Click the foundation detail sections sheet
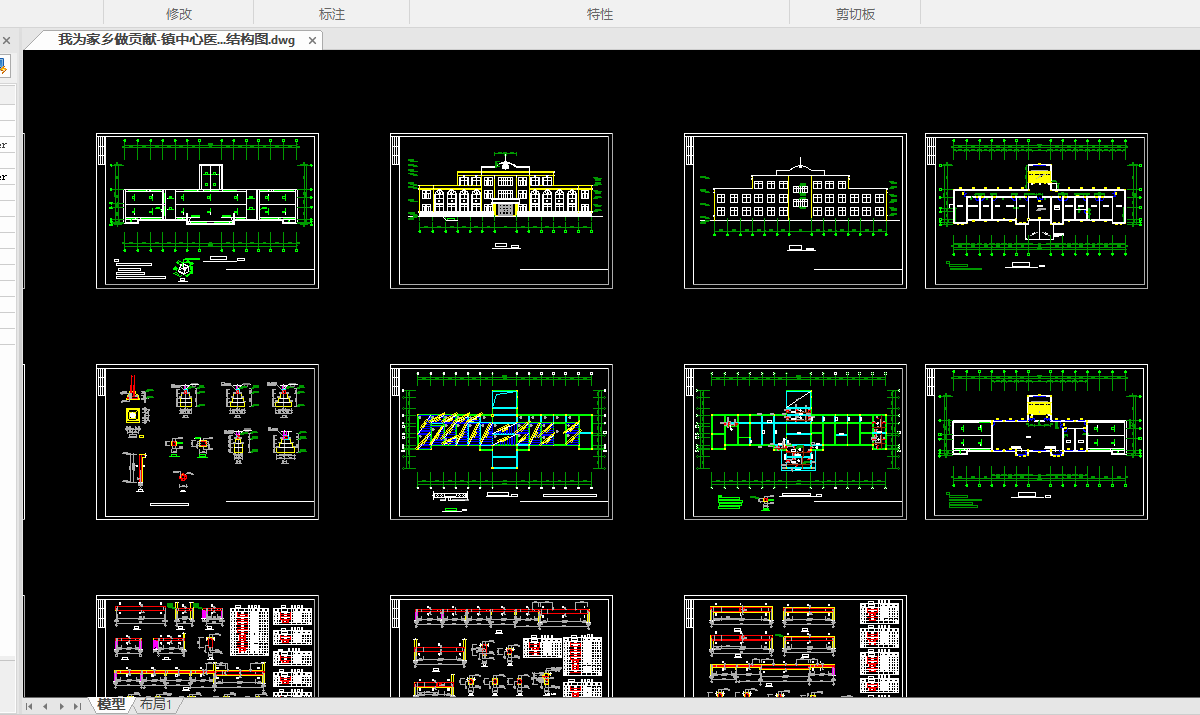 [x=207, y=442]
